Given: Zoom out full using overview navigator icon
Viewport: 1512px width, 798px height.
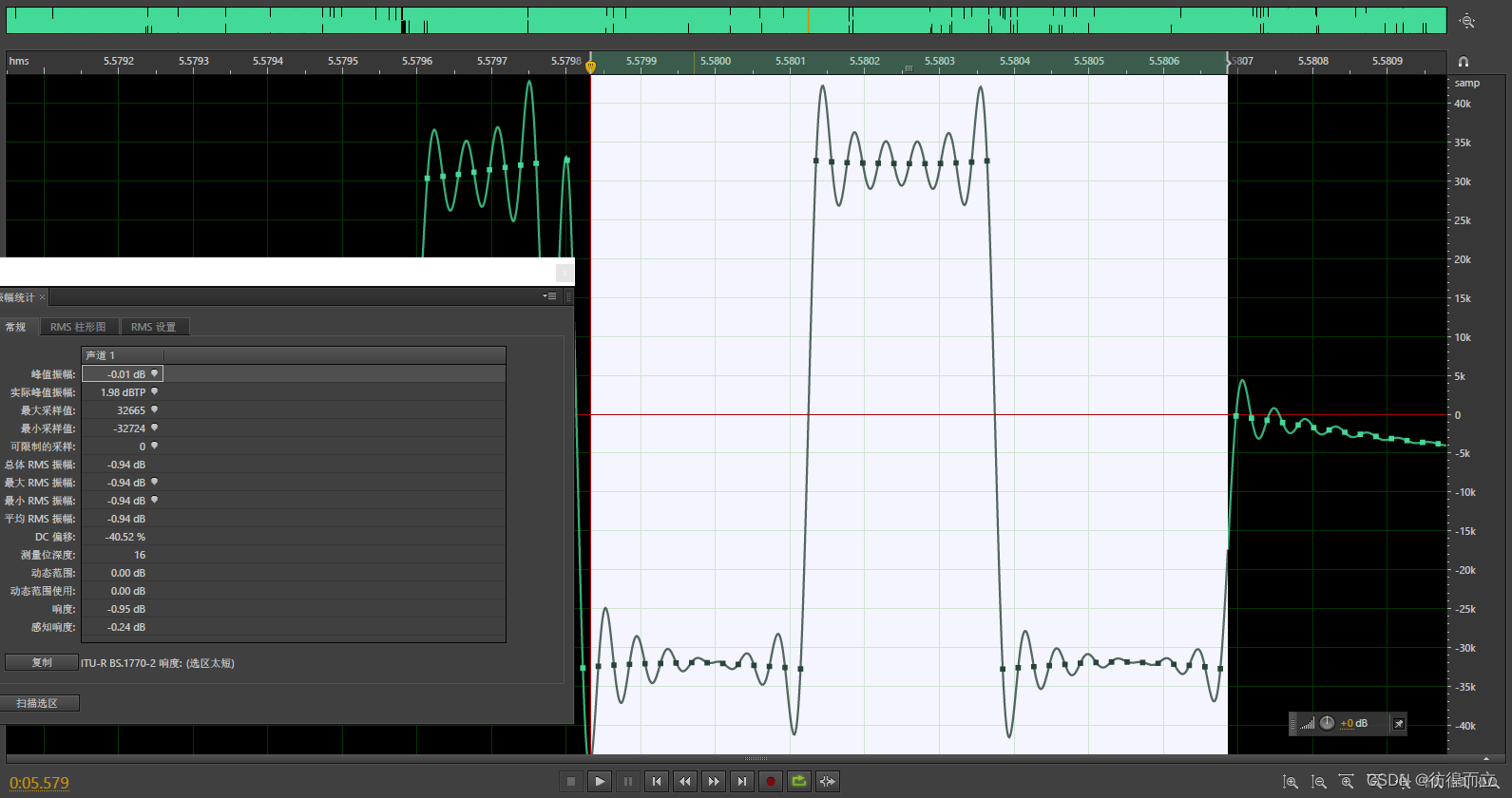Looking at the screenshot, I should [x=1467, y=21].
